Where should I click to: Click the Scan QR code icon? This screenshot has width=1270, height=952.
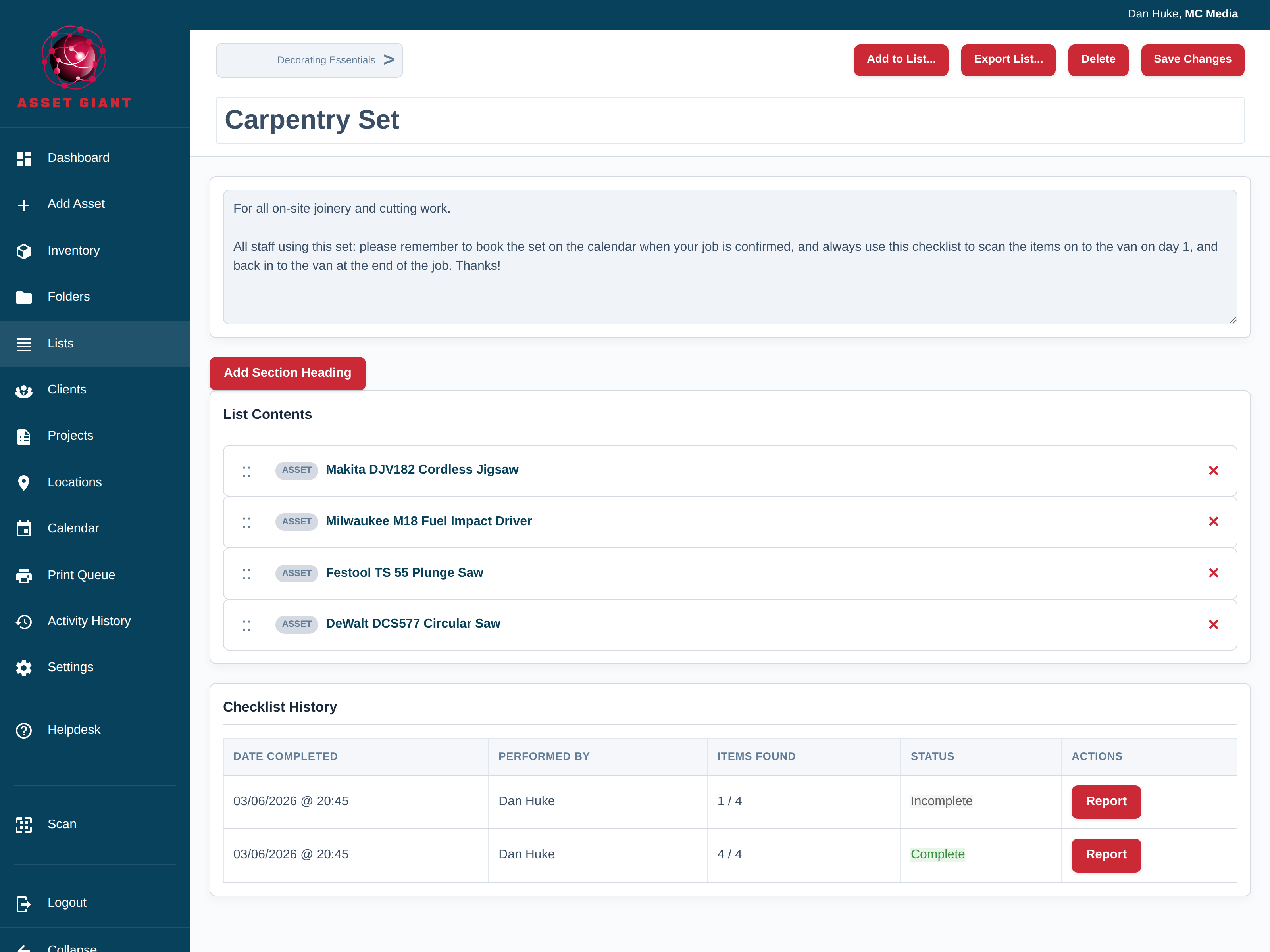[23, 825]
